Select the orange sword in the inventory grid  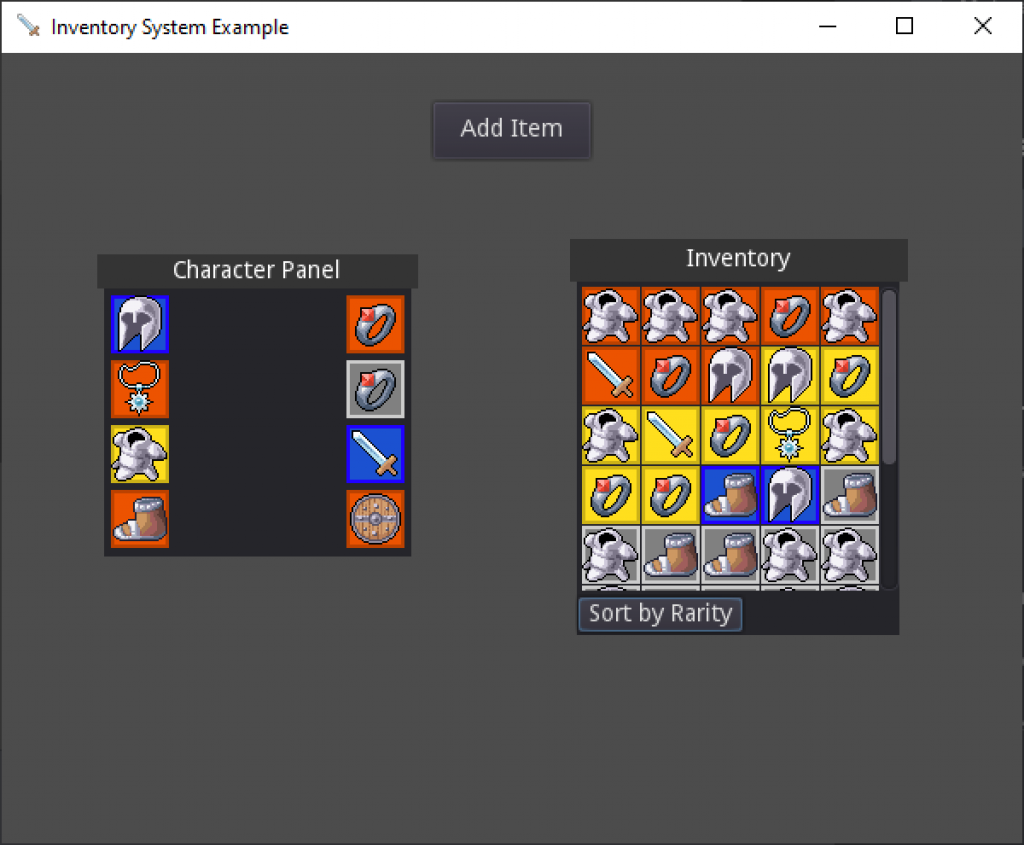[x=610, y=376]
